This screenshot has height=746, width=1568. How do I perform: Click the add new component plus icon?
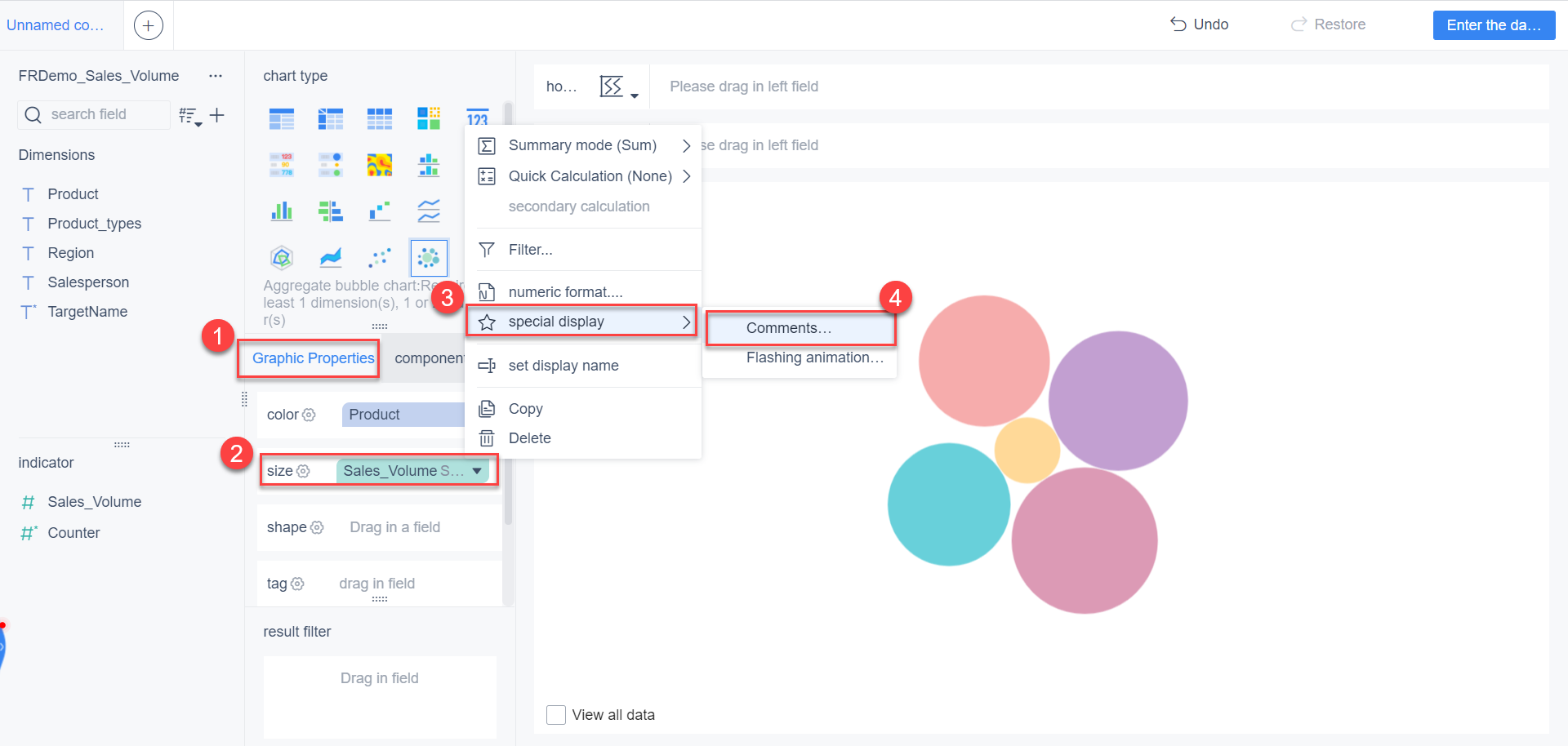click(x=148, y=25)
